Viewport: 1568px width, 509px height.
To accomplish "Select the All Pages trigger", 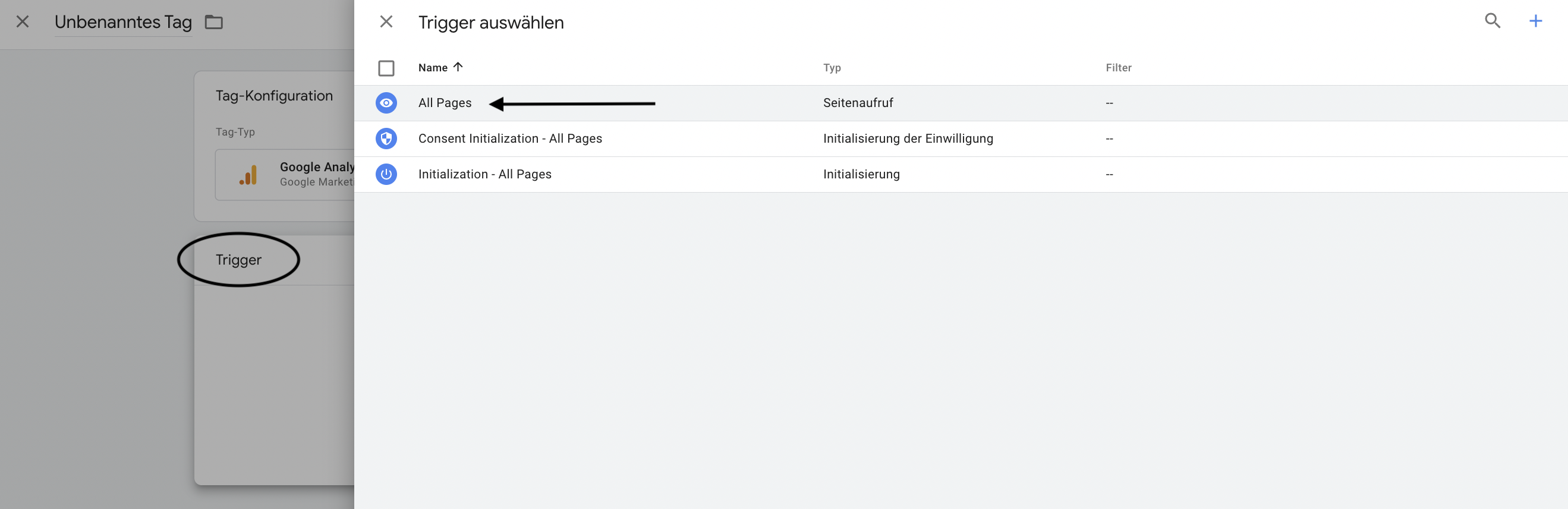I will [x=445, y=103].
